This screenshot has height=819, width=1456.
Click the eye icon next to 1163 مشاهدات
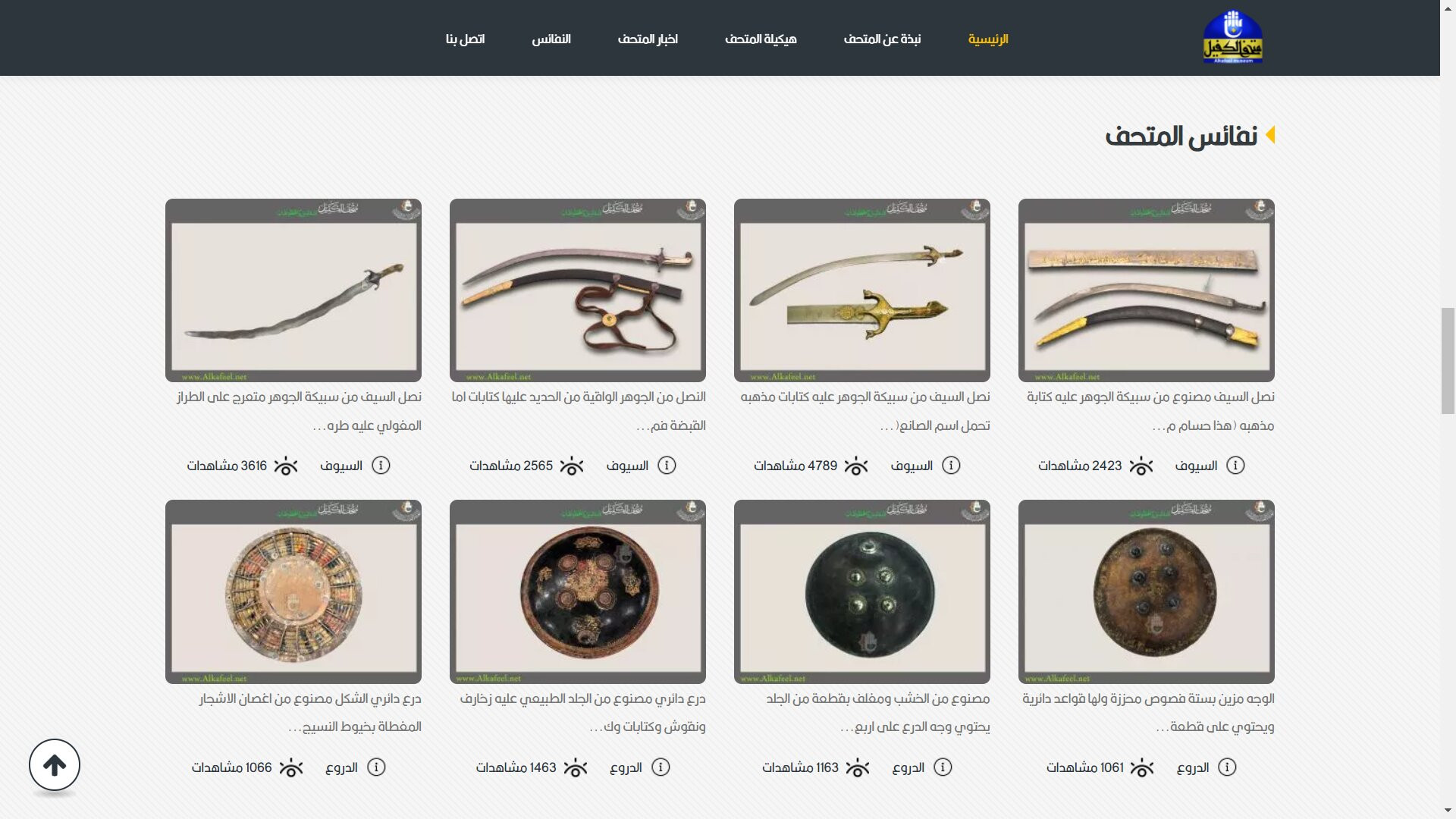[858, 767]
